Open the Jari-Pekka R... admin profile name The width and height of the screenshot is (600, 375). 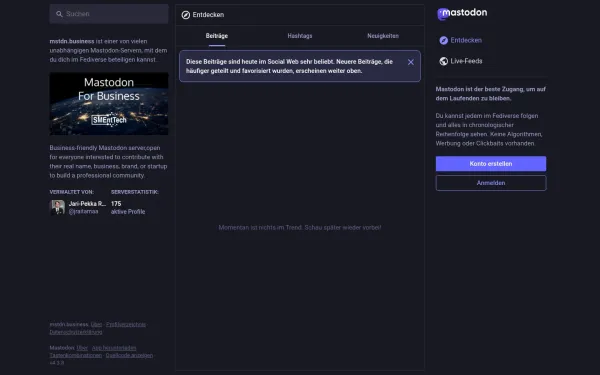[x=87, y=204]
